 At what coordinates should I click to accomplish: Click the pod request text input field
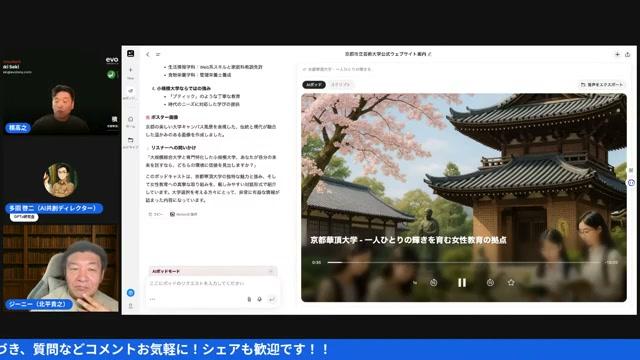click(x=212, y=283)
